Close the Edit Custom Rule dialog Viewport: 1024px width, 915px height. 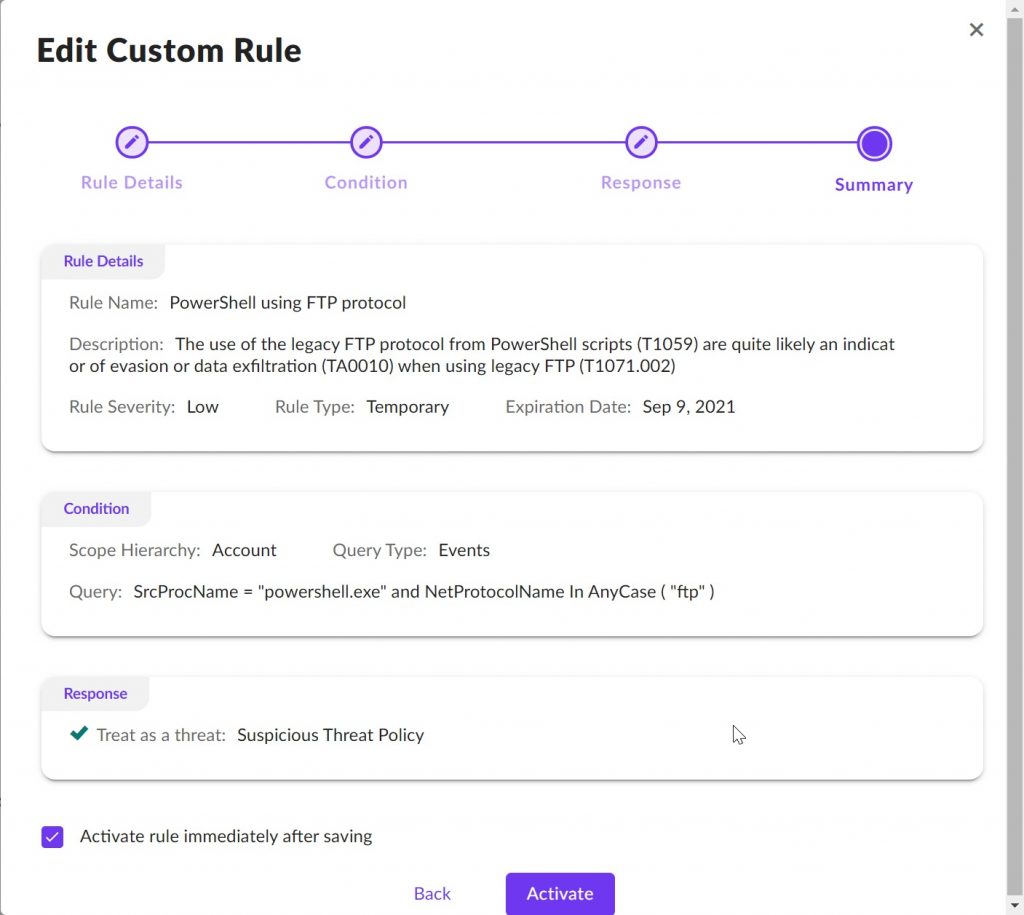tap(976, 29)
